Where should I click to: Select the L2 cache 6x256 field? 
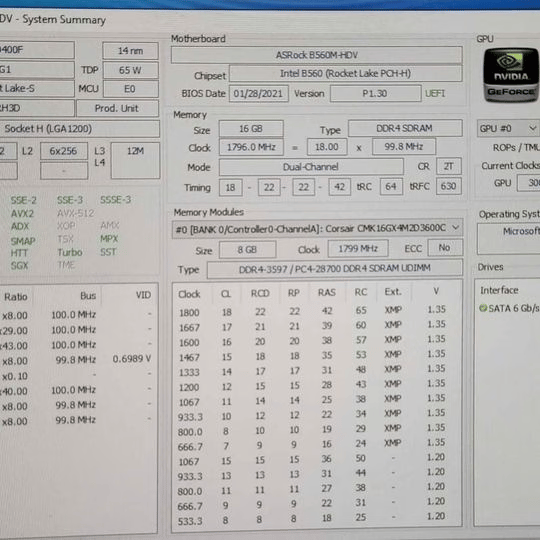tap(64, 151)
